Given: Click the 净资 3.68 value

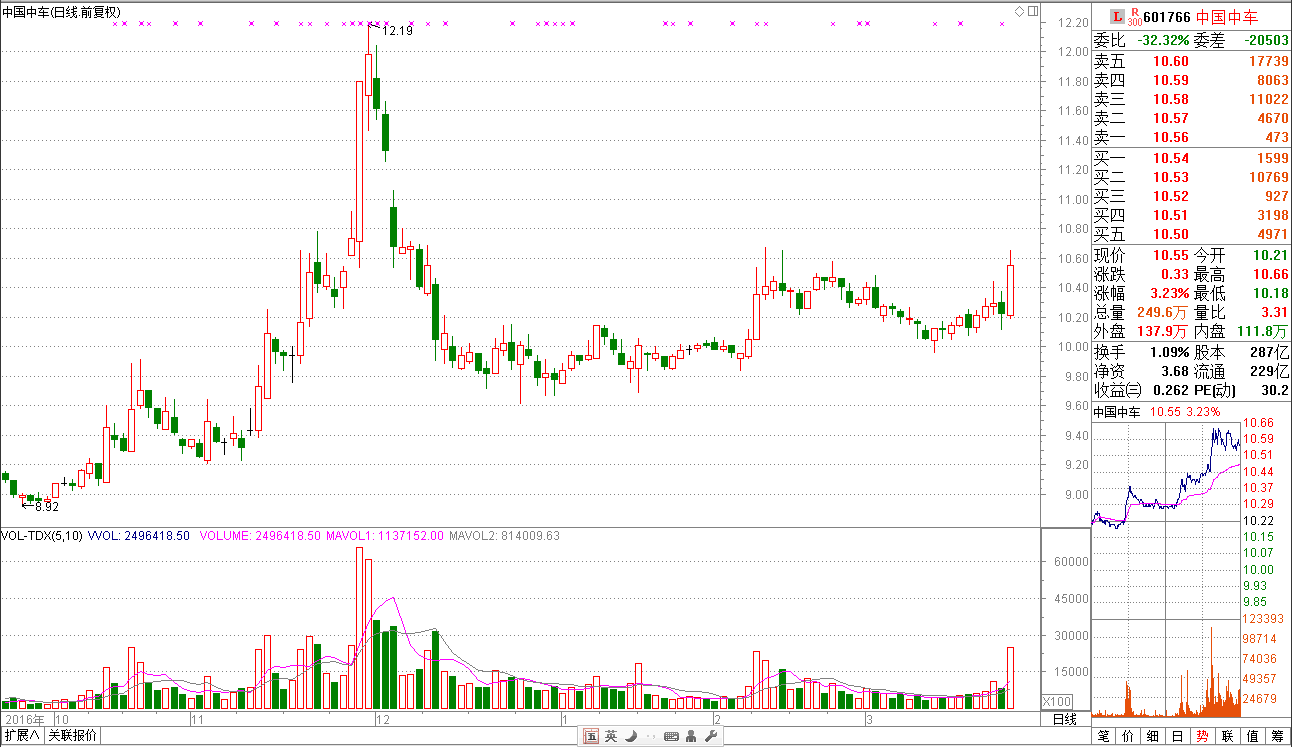Looking at the screenshot, I should tap(1175, 371).
